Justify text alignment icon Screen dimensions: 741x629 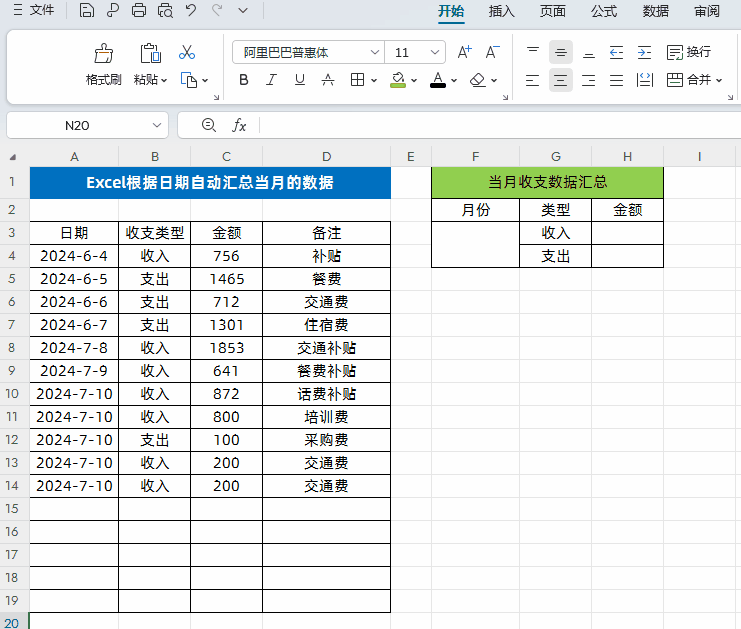coord(616,80)
